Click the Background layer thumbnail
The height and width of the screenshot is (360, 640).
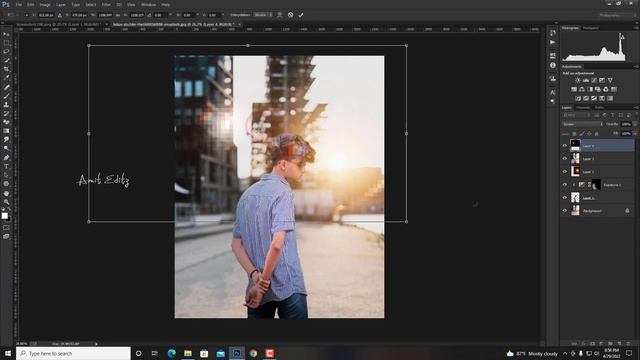575,211
